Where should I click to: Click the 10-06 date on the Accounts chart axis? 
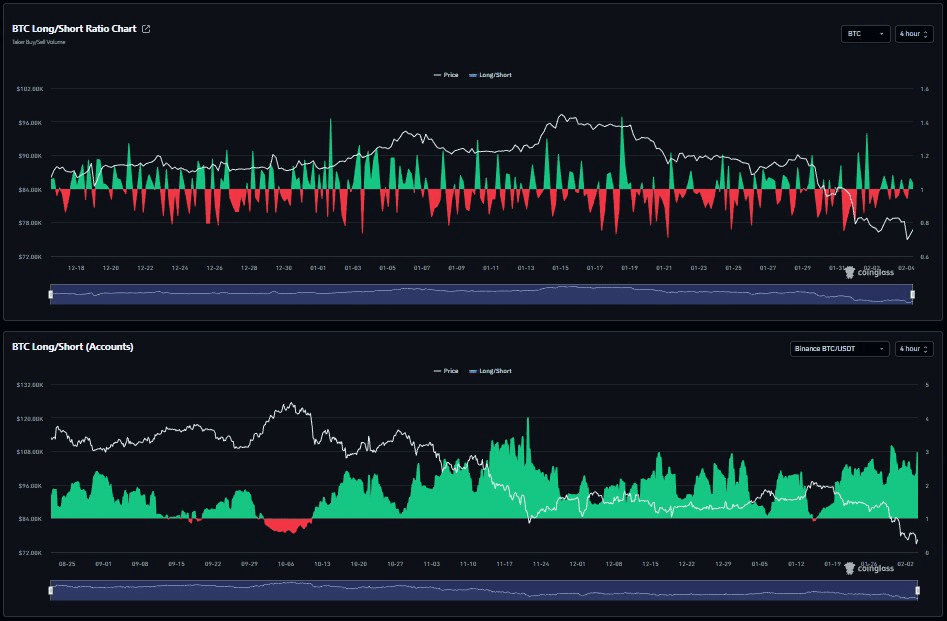(x=286, y=564)
